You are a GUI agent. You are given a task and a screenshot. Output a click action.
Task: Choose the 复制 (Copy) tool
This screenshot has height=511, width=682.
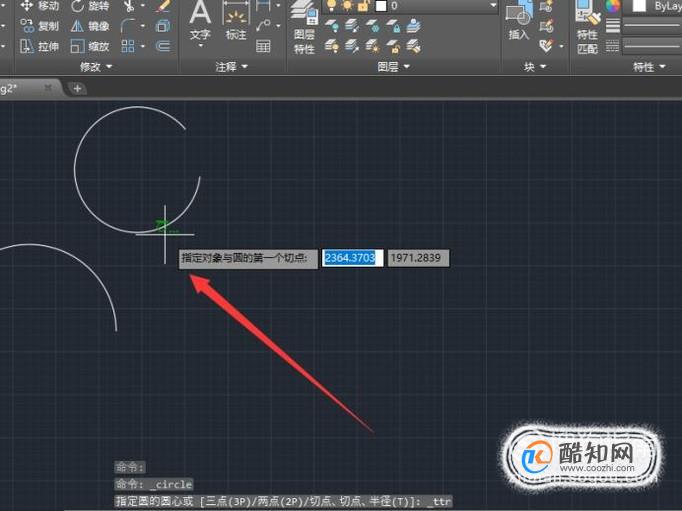pyautogui.click(x=39, y=26)
